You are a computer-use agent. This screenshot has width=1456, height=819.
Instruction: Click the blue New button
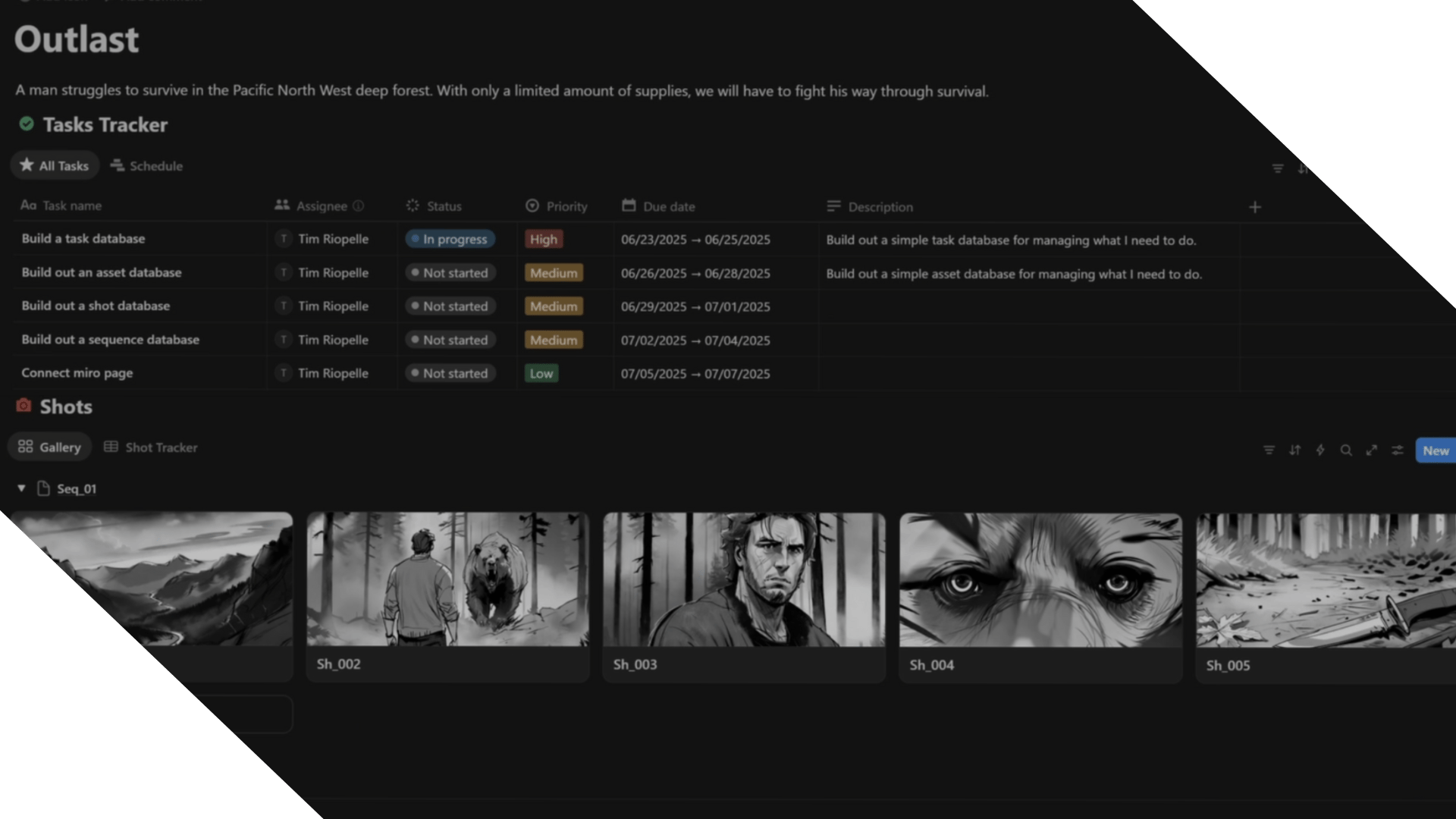1435,450
